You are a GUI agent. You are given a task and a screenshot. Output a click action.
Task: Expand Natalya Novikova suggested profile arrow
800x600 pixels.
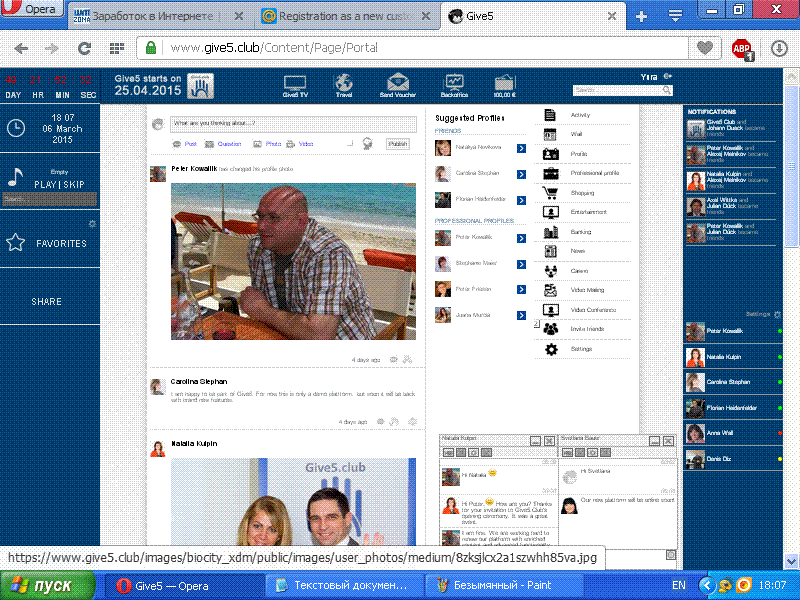coord(522,148)
